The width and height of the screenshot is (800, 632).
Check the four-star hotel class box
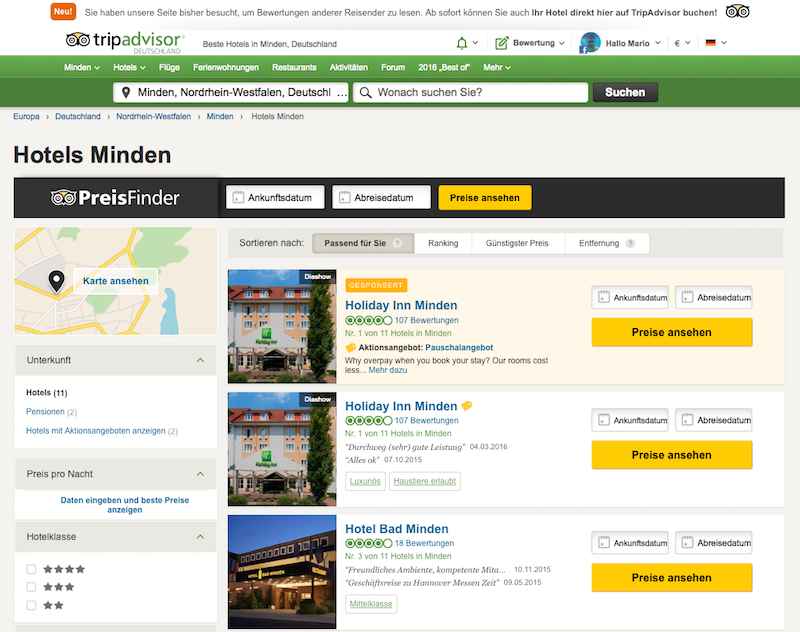pos(31,569)
